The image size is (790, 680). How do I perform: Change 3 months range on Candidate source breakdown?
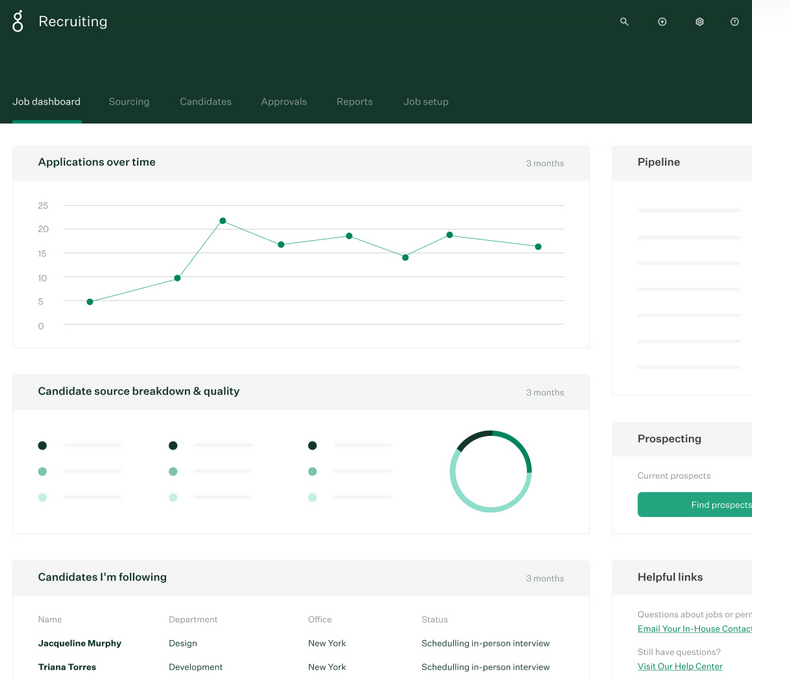[545, 392]
